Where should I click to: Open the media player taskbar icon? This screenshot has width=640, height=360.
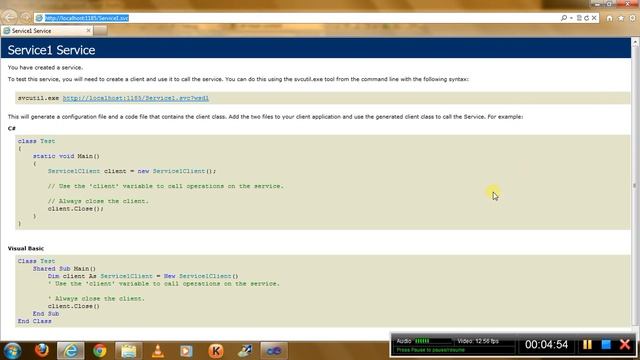point(186,351)
